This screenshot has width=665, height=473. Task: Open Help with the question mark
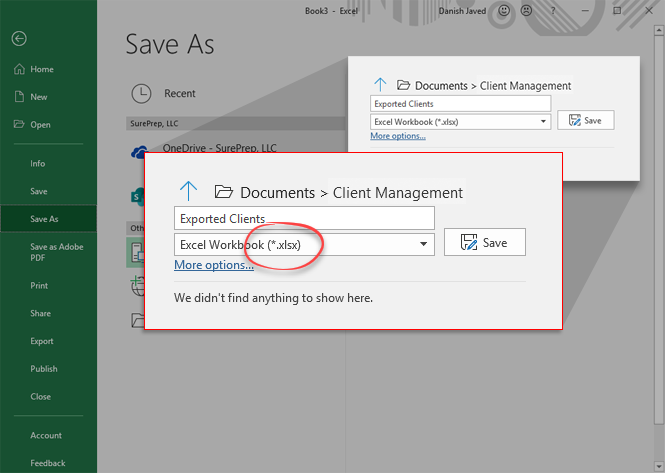coord(553,11)
